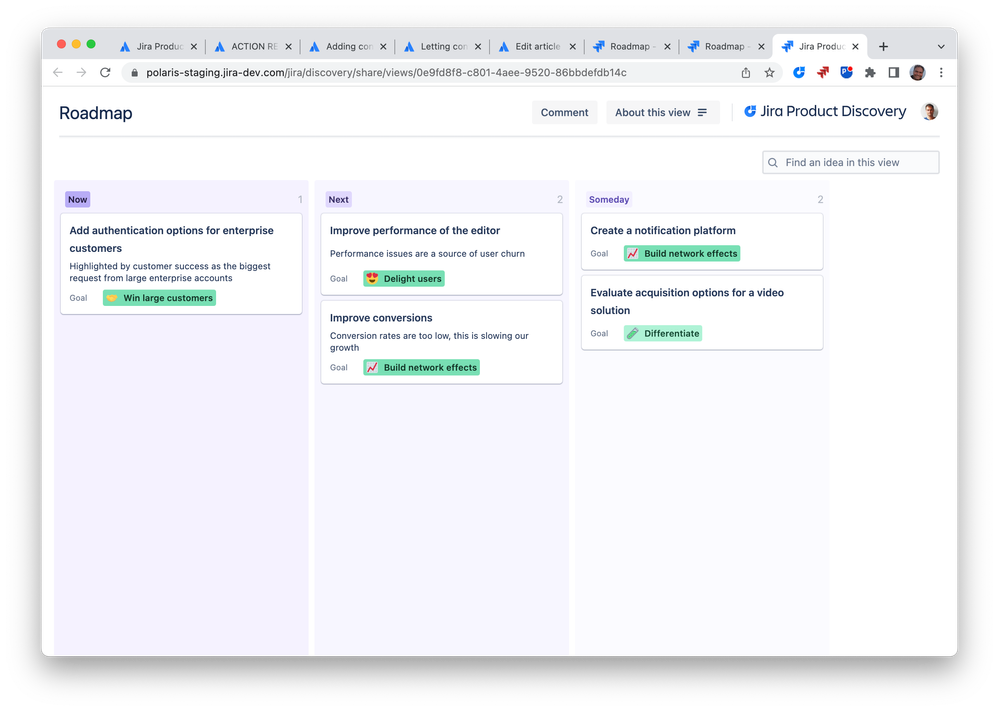Open the red Jira extension icon
Image resolution: width=999 pixels, height=711 pixels.
pyautogui.click(x=823, y=73)
